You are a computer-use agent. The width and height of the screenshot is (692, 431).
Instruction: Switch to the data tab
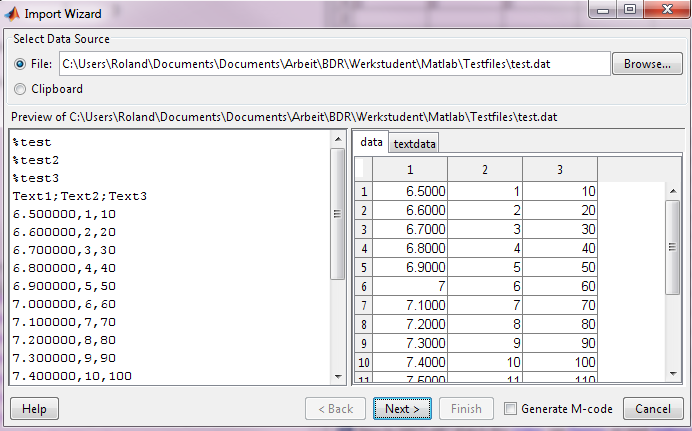pyautogui.click(x=372, y=143)
